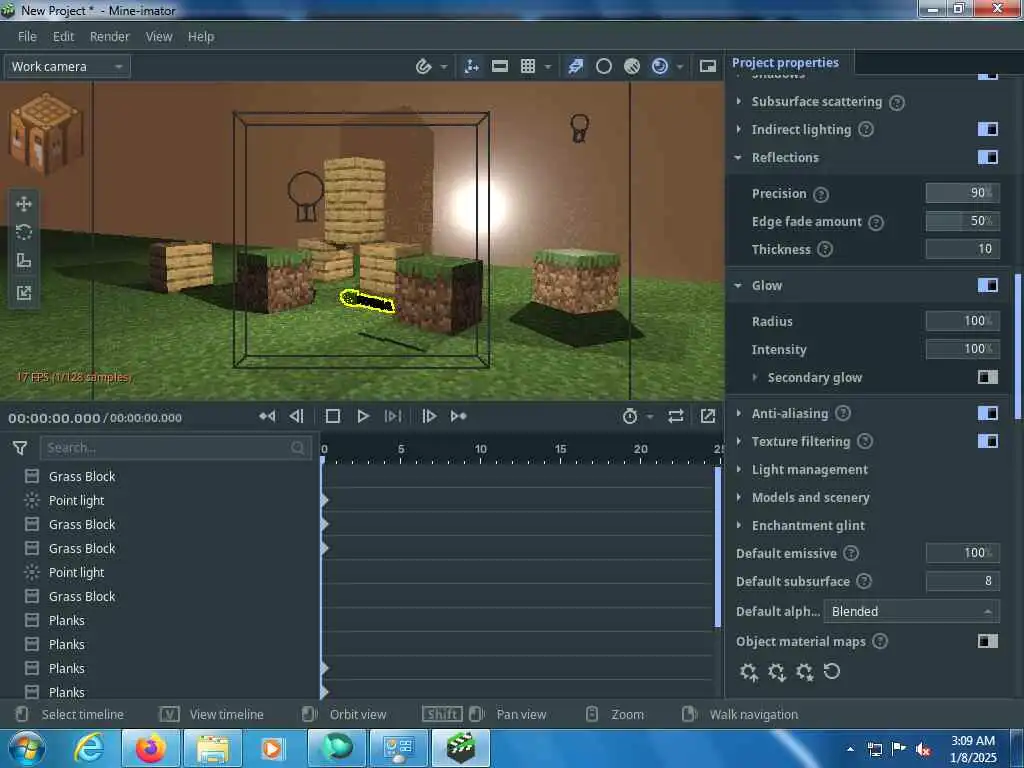This screenshot has width=1024, height=768.
Task: Click the stopwatch timeline settings icon
Action: (x=630, y=416)
